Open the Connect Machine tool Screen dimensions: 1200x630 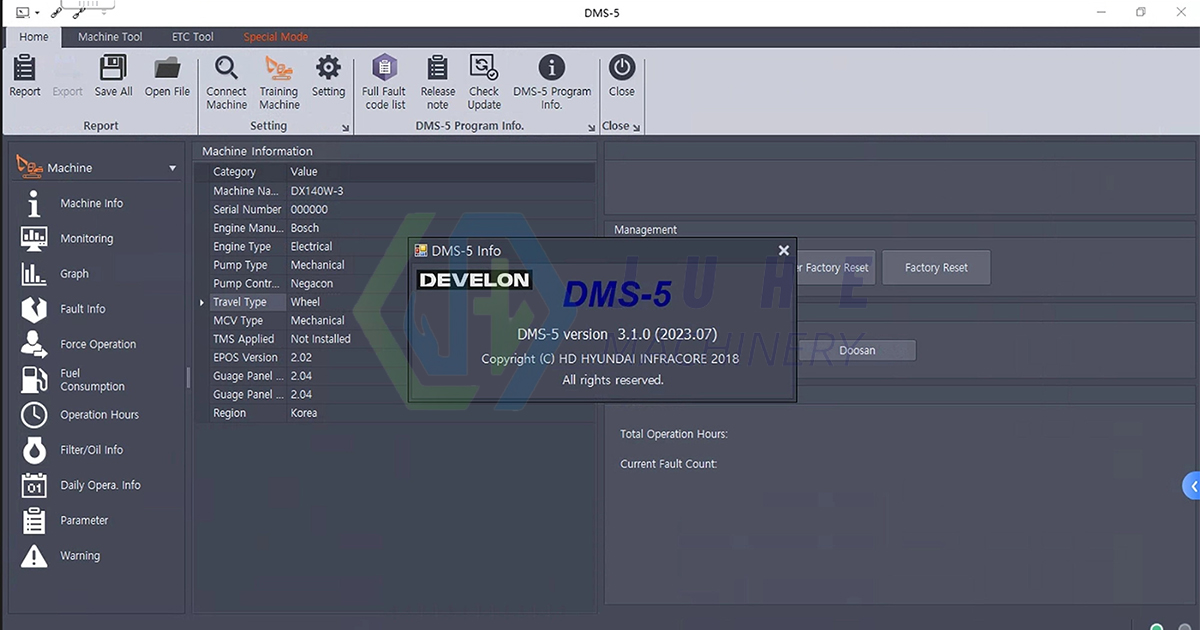[x=226, y=80]
